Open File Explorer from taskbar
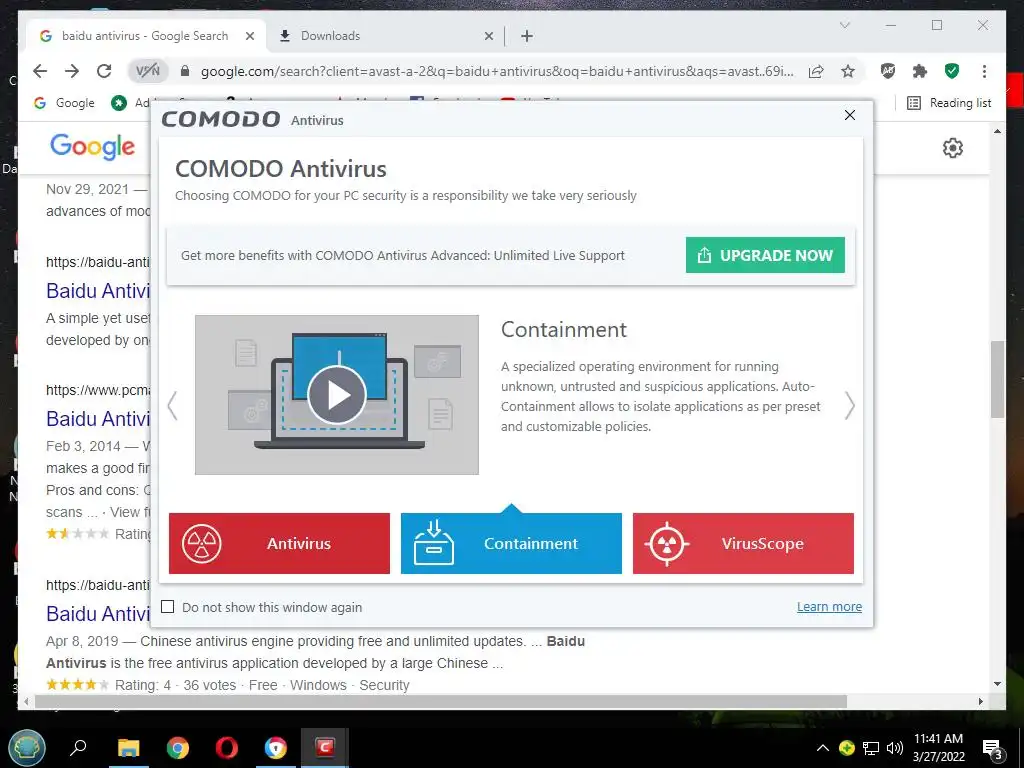The height and width of the screenshot is (768, 1024). coord(128,747)
